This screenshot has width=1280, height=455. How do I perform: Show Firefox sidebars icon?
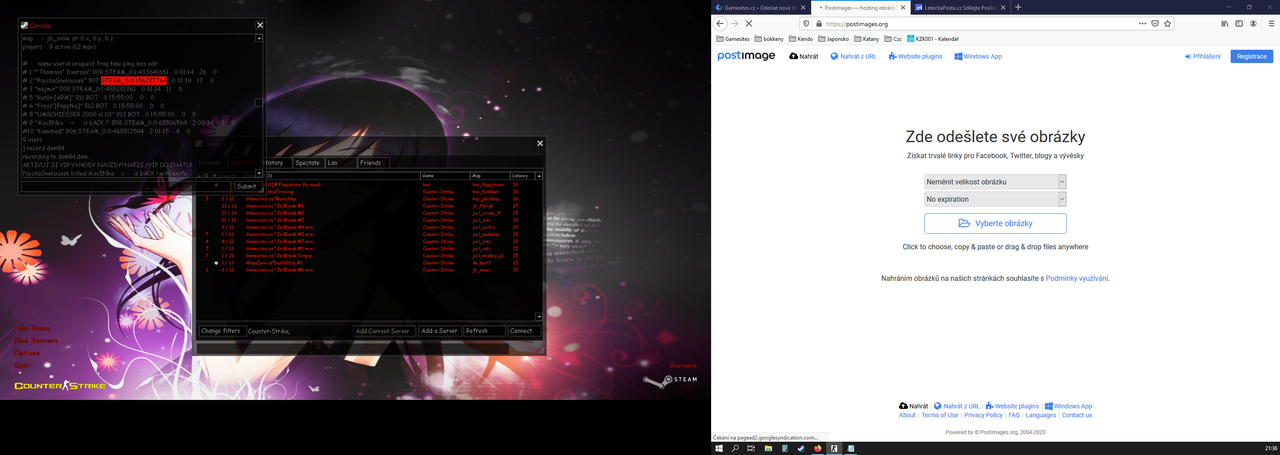point(1238,23)
